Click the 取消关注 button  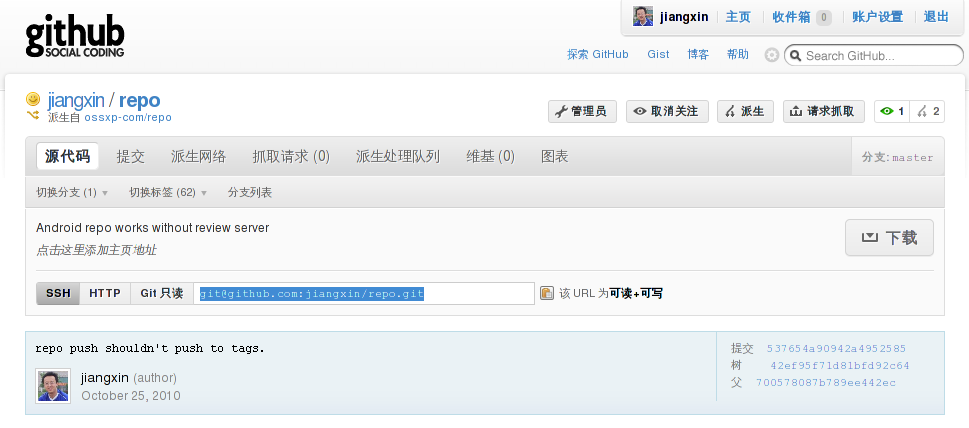click(x=667, y=111)
